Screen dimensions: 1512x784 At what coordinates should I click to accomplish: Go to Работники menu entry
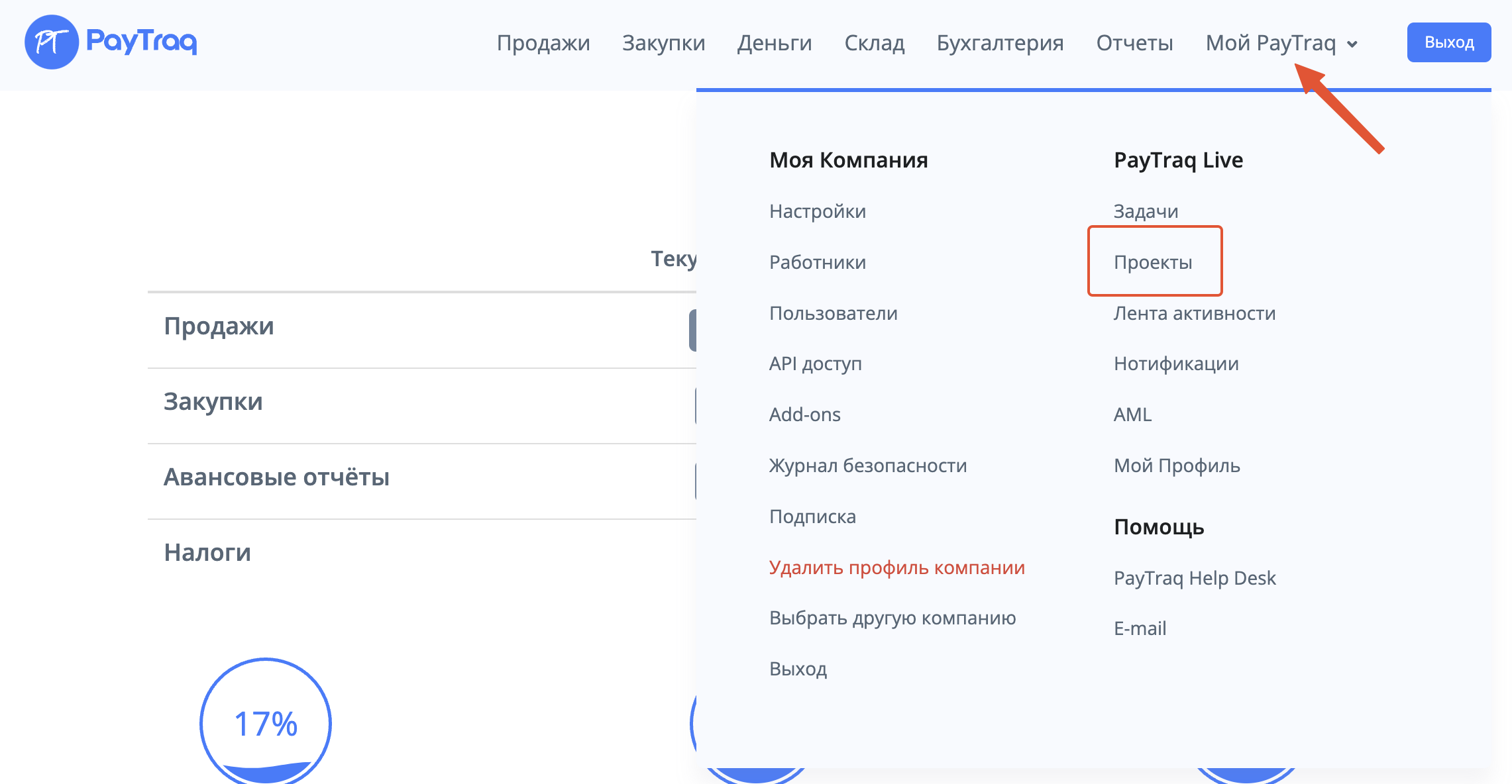point(817,262)
